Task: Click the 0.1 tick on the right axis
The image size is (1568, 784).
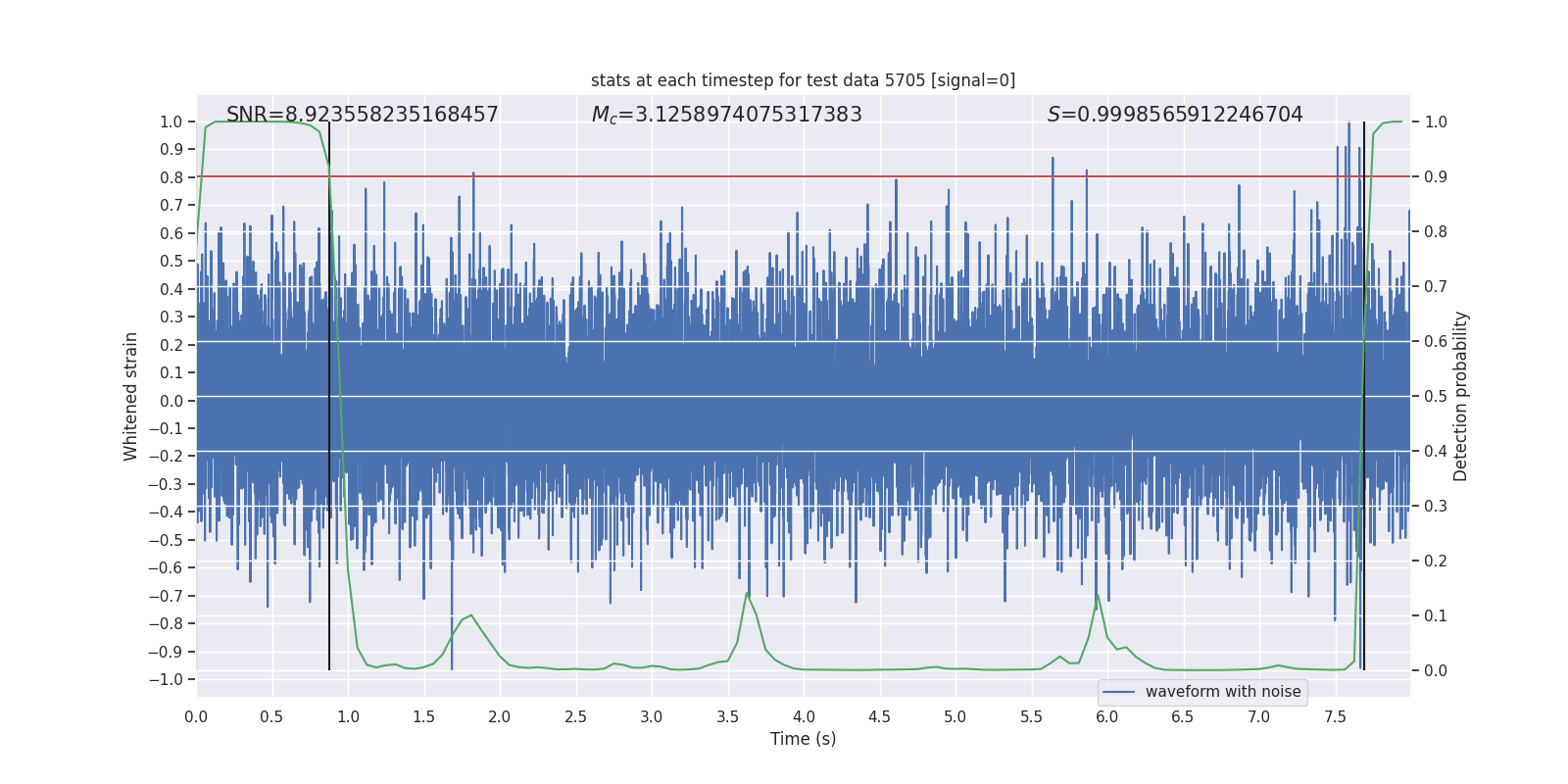Action: (1435, 616)
